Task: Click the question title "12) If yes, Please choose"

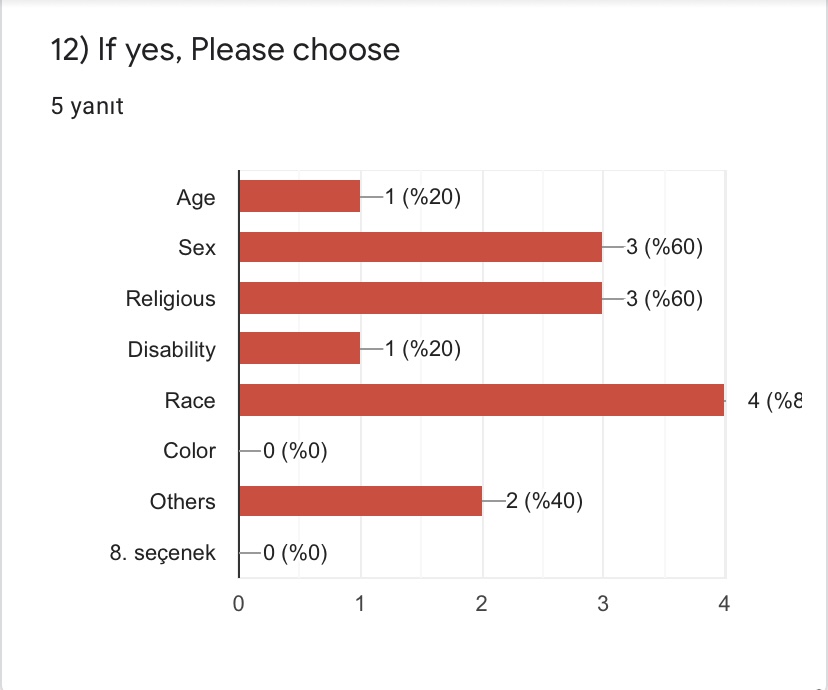Action: [x=225, y=49]
